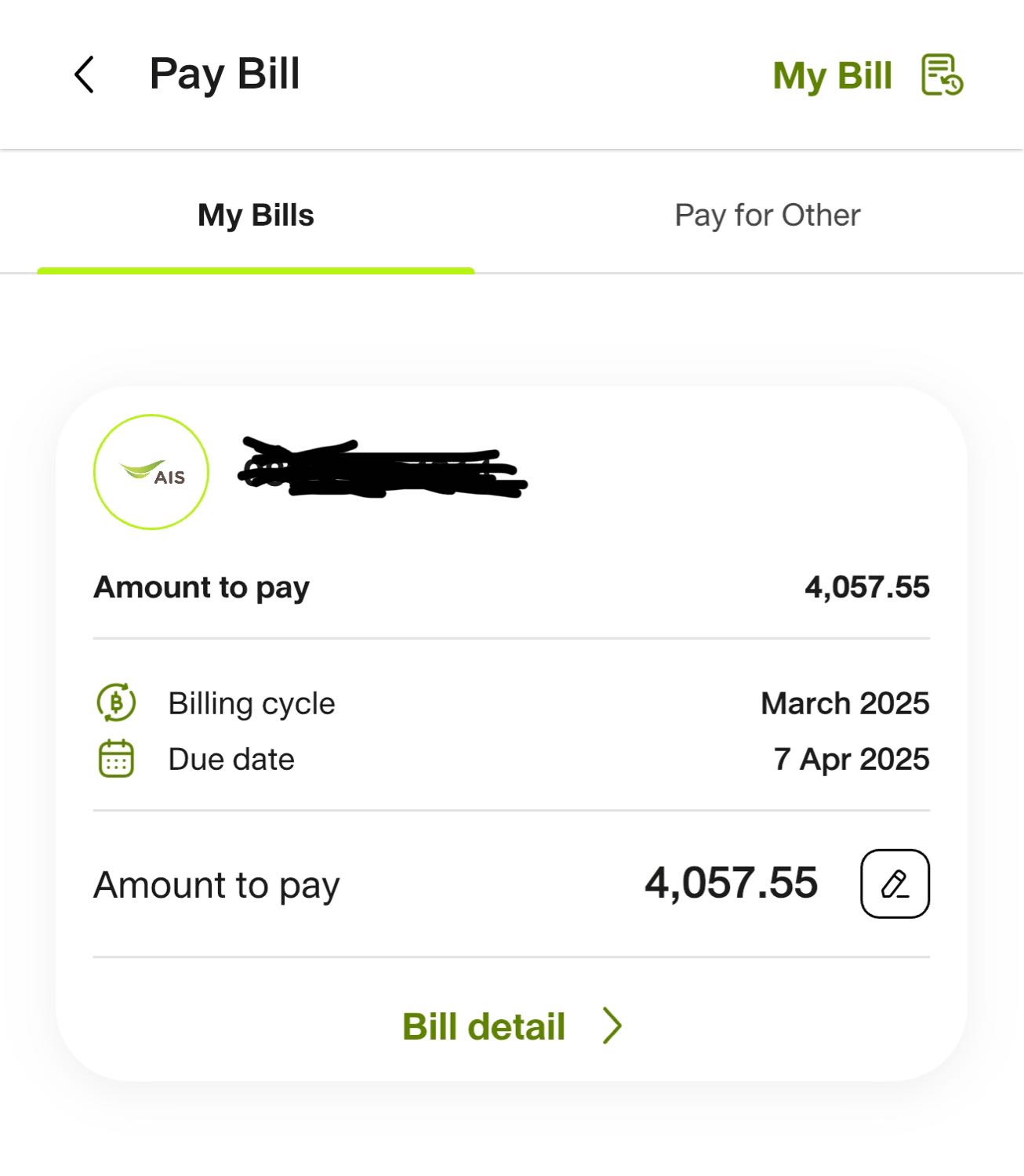Expand Bill detail with right chevron
This screenshot has width=1024, height=1176.
612,1025
